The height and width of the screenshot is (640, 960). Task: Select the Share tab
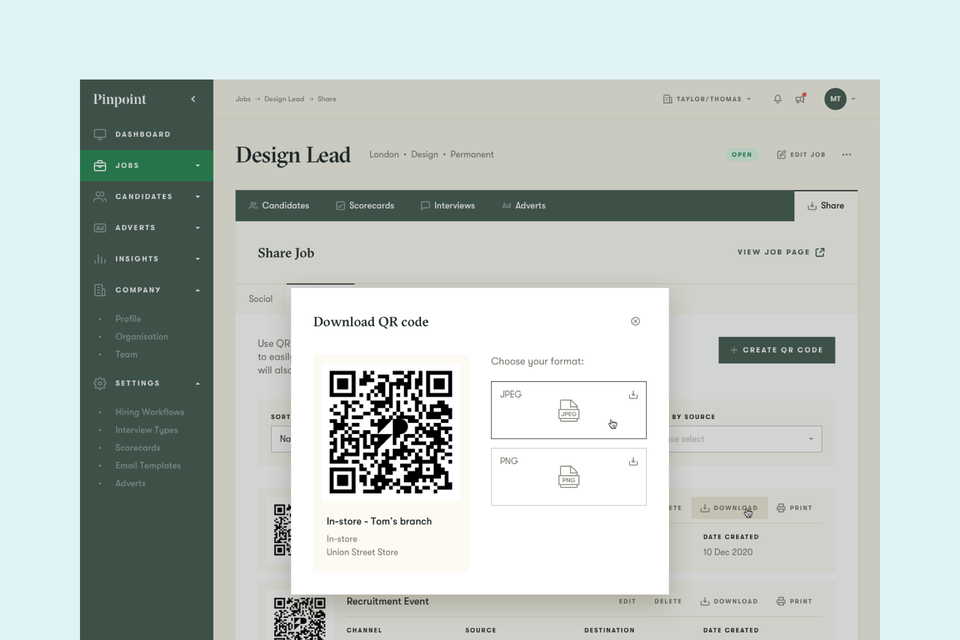(826, 206)
